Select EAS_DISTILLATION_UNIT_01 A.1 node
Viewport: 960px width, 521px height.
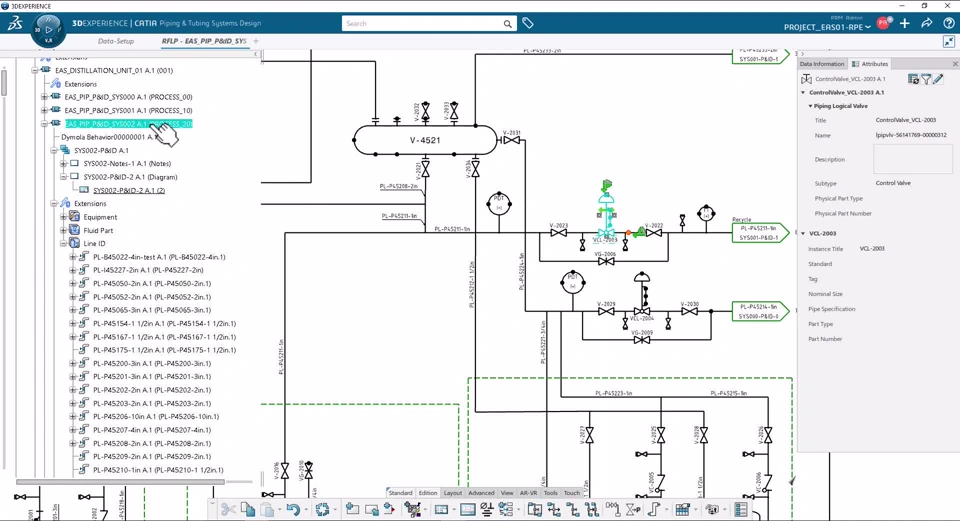114,70
